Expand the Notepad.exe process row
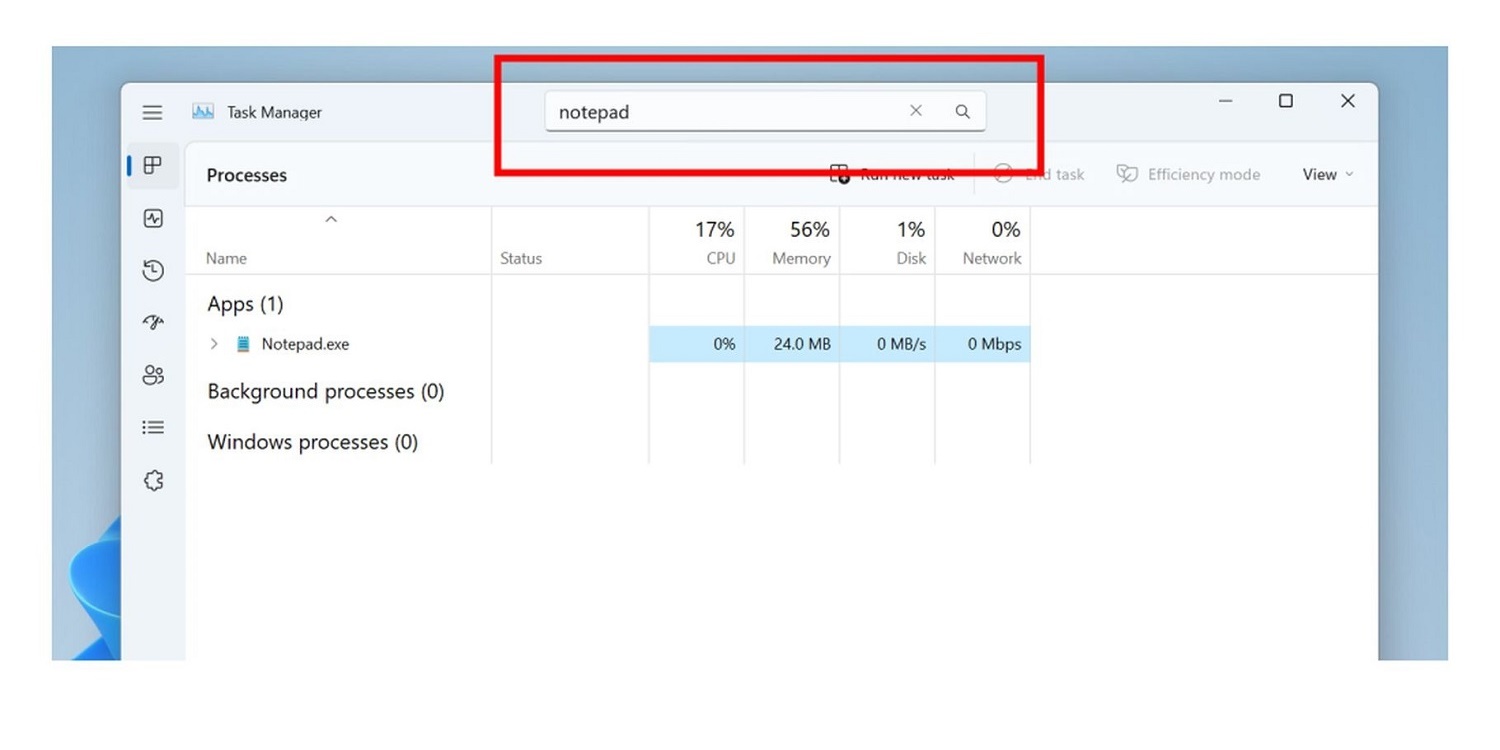 point(214,344)
